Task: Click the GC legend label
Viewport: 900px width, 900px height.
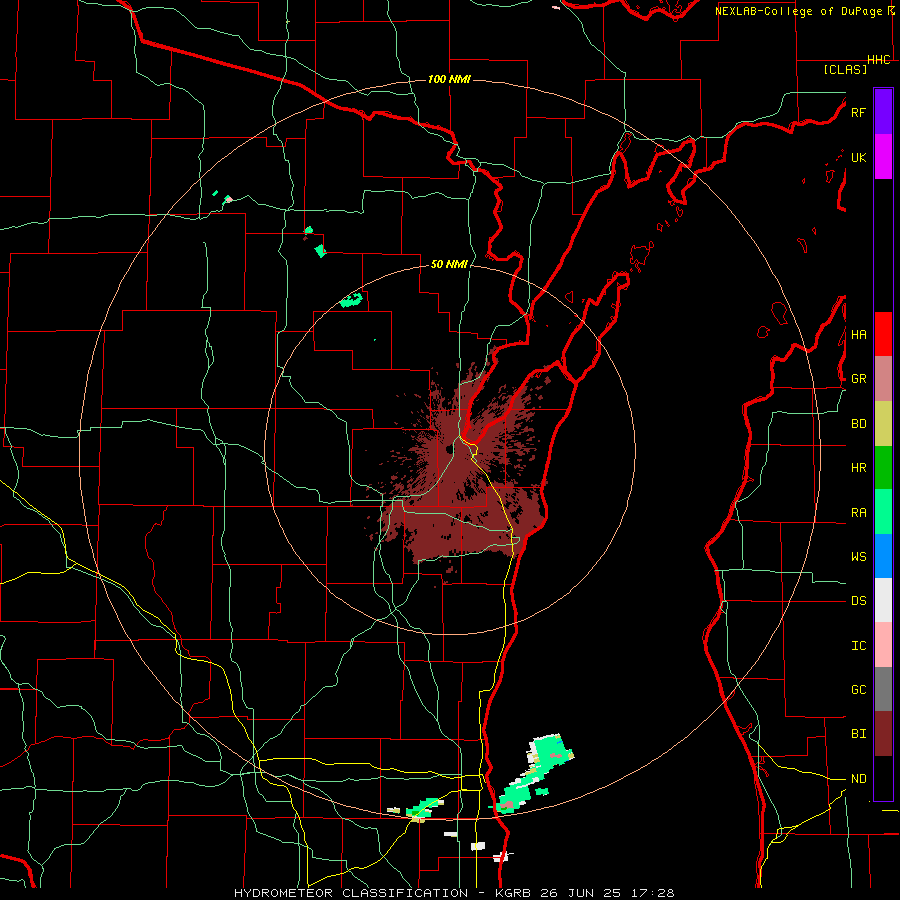Action: click(858, 690)
